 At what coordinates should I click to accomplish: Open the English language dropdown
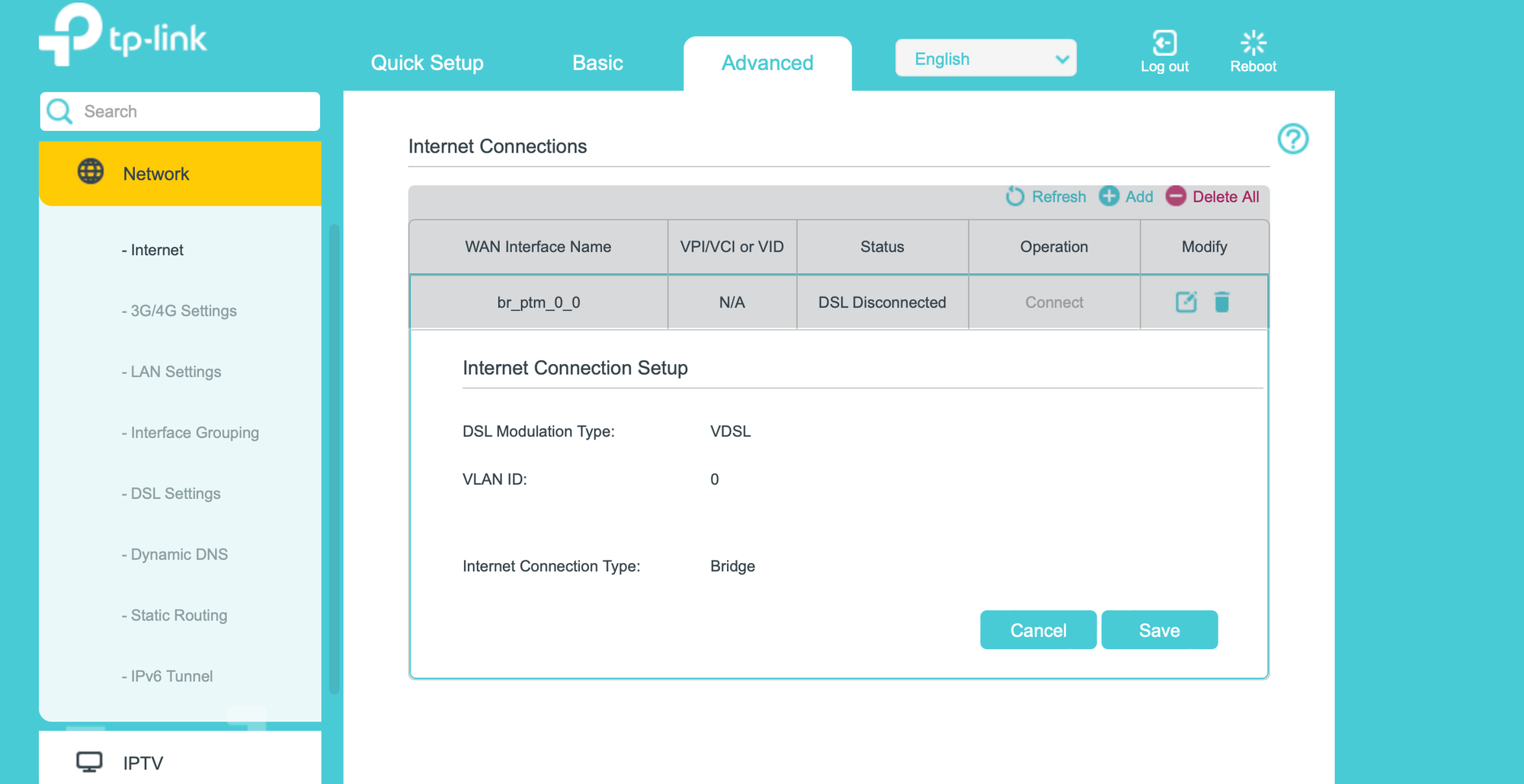point(985,59)
